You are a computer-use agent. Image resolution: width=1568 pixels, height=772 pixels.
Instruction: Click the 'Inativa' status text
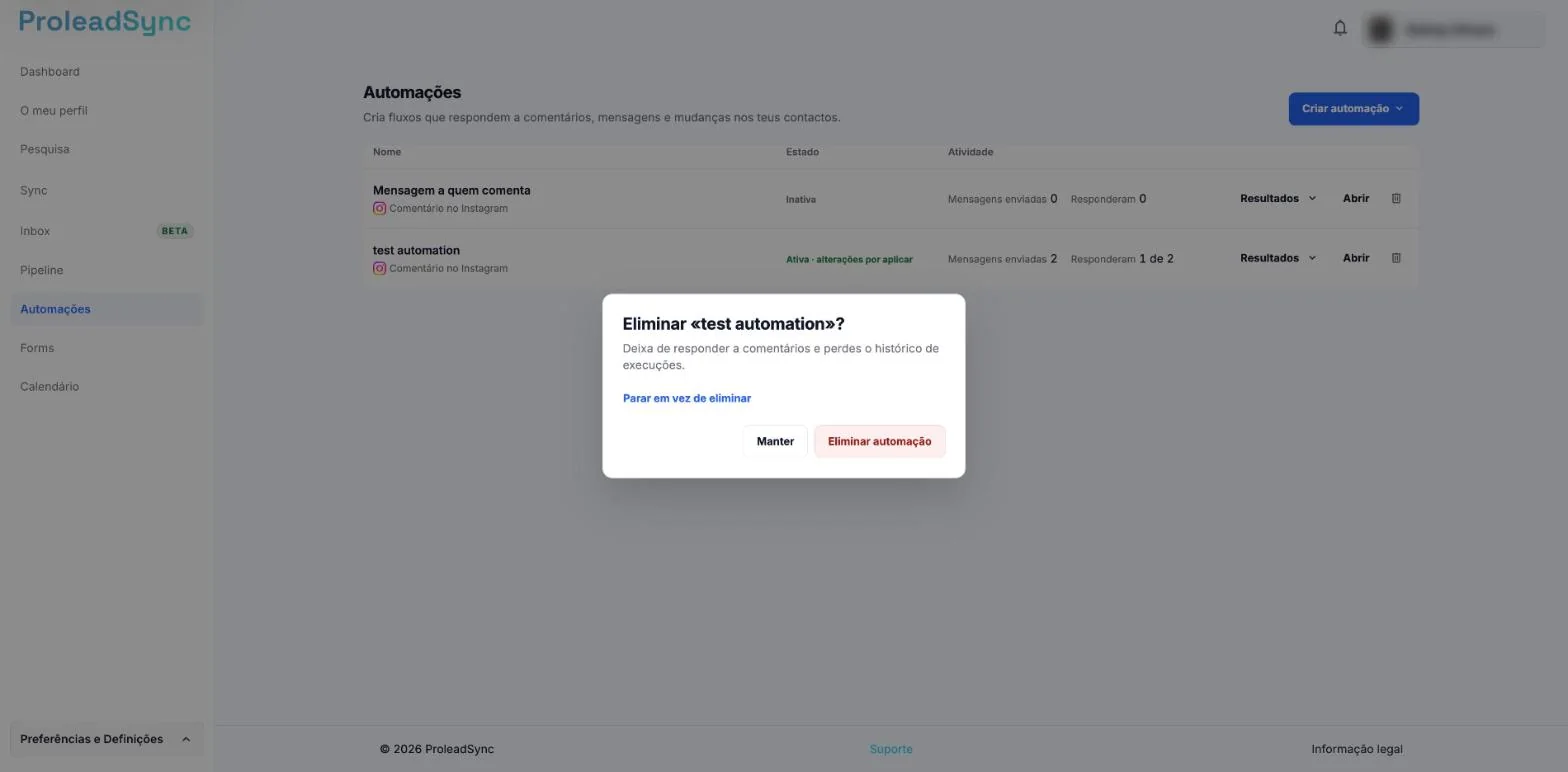[x=801, y=199]
